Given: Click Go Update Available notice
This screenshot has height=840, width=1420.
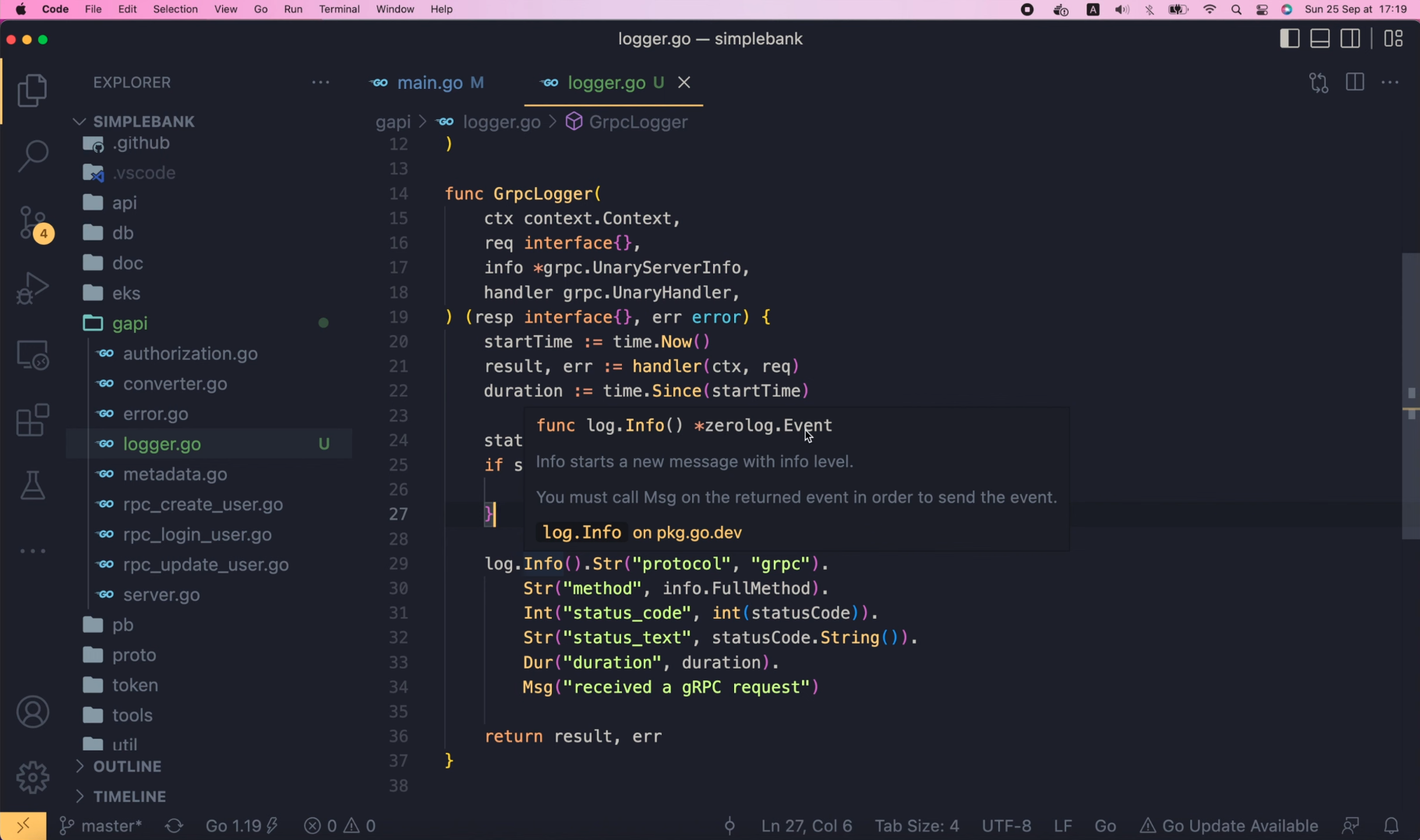Looking at the screenshot, I should (1228, 826).
